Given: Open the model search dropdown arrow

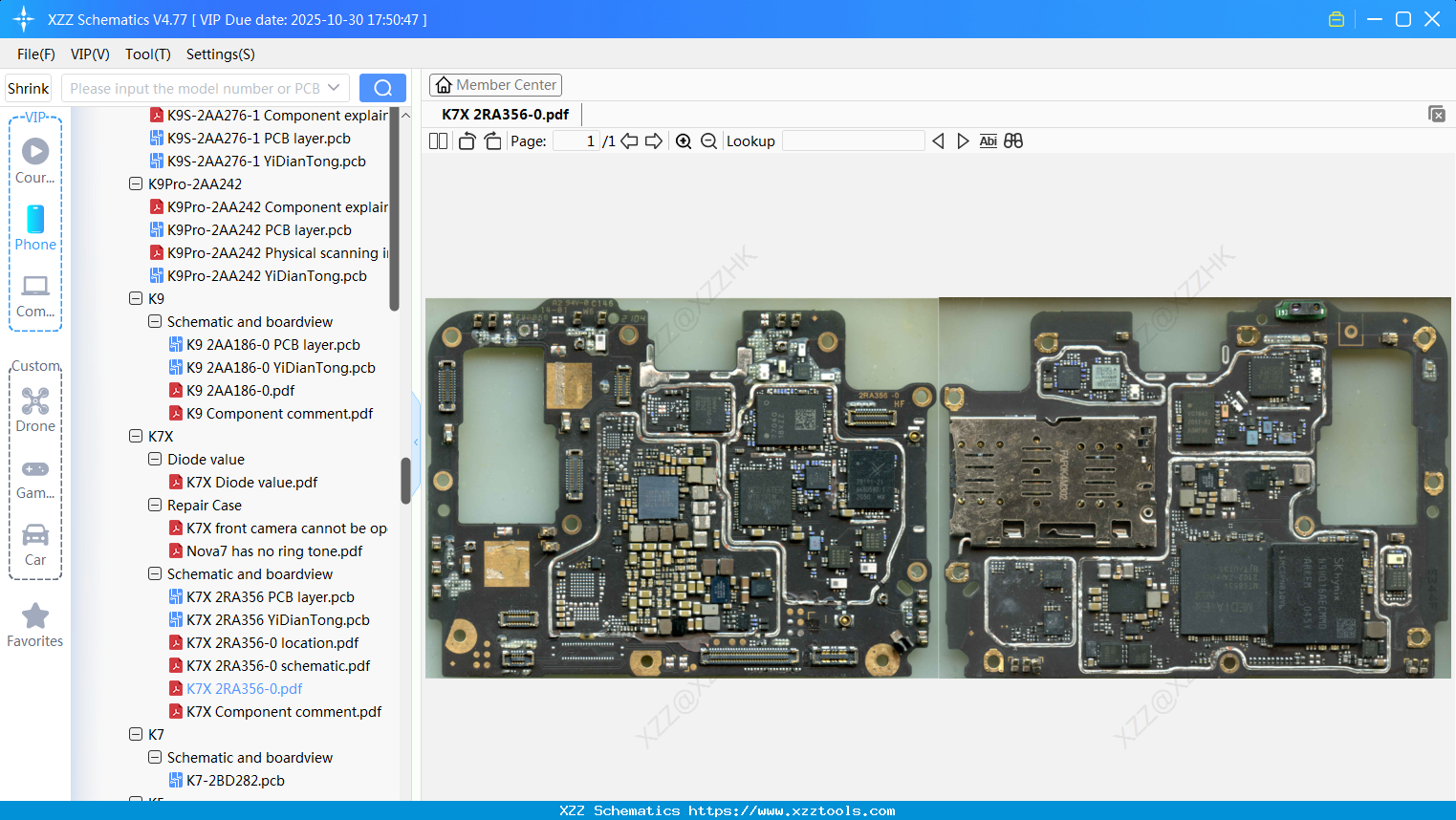Looking at the screenshot, I should tap(337, 87).
